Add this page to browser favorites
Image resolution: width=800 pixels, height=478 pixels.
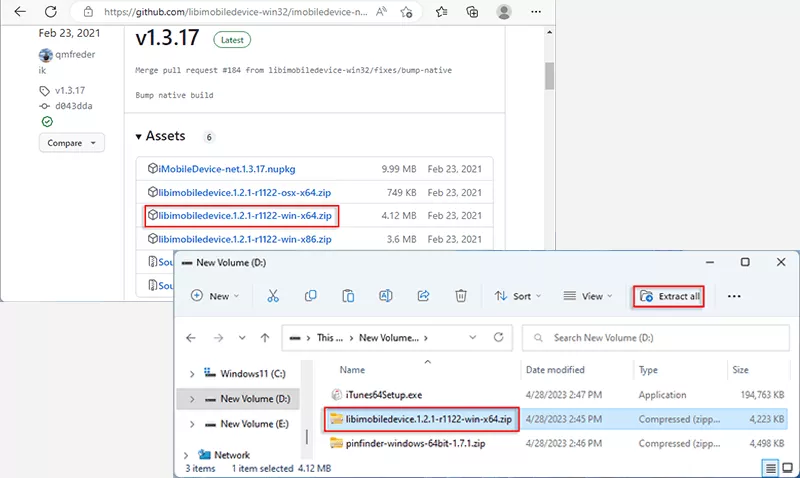[x=405, y=12]
